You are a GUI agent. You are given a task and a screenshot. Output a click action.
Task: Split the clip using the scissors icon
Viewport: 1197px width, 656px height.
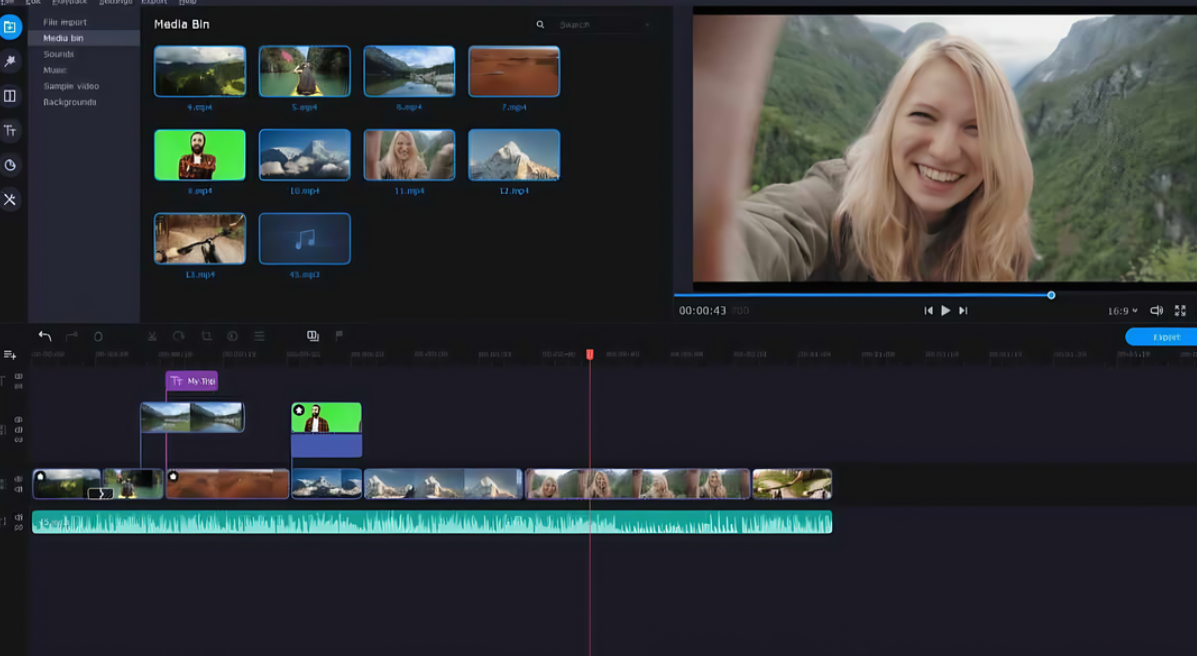tap(151, 337)
